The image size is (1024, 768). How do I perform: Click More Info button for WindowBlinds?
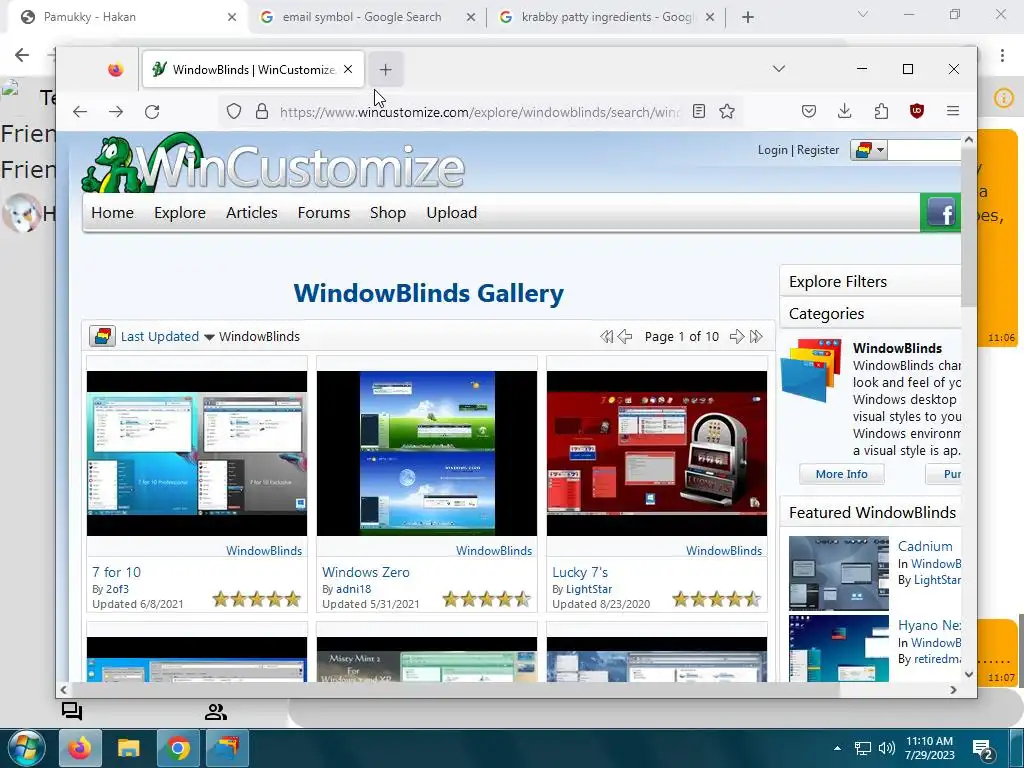(x=841, y=474)
